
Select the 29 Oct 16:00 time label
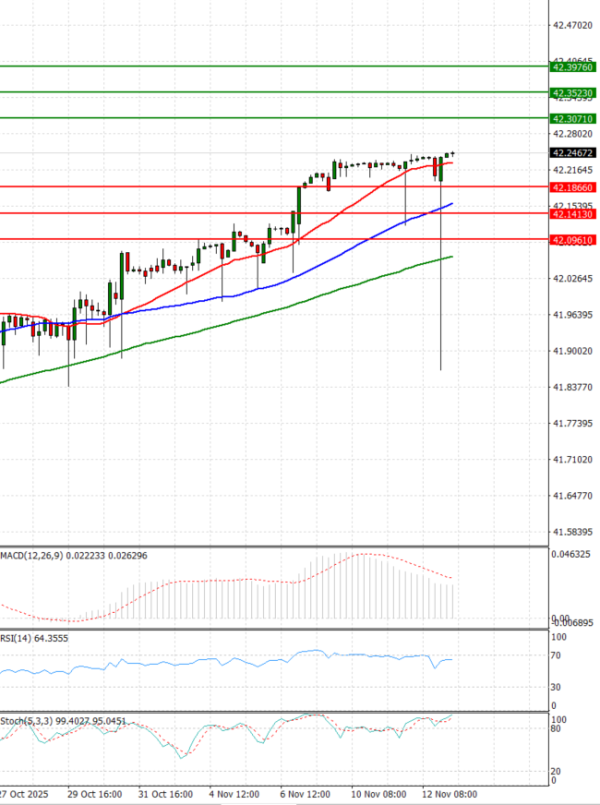pyautogui.click(x=93, y=793)
